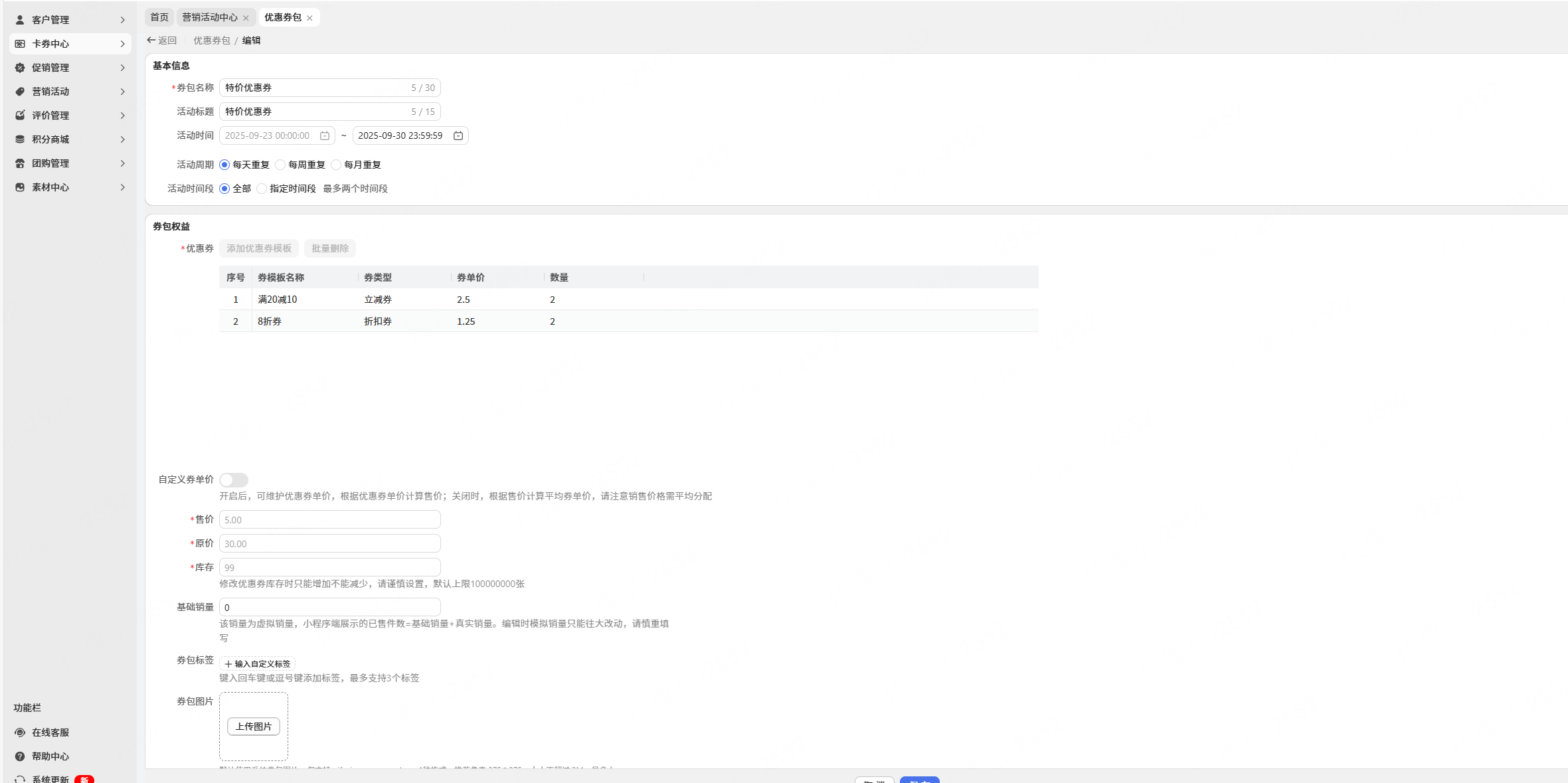The image size is (1568, 783).
Task: Click the 评价管理 edit icon
Action: [x=20, y=116]
